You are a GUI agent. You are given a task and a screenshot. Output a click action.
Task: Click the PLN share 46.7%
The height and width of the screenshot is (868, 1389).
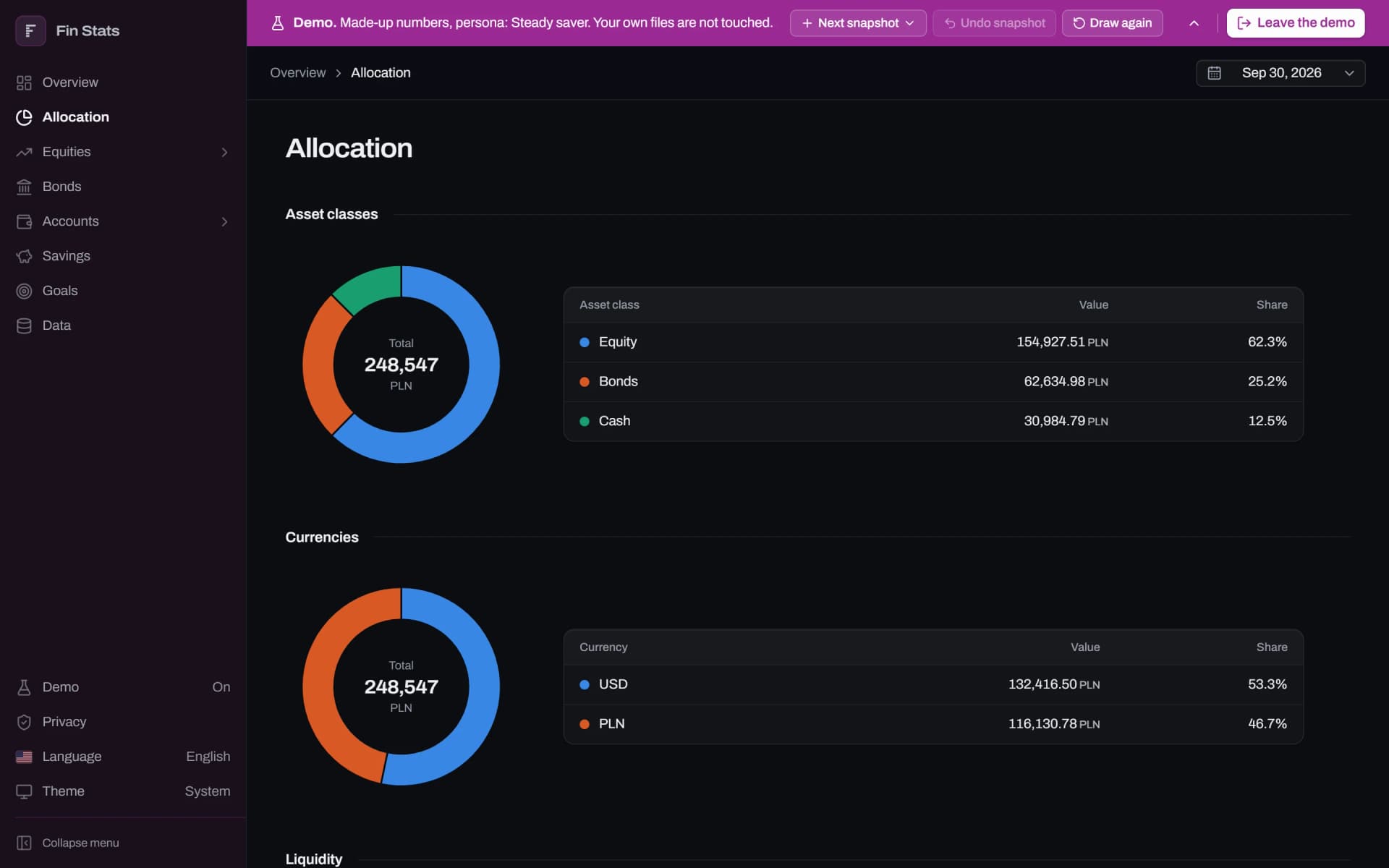[1267, 724]
